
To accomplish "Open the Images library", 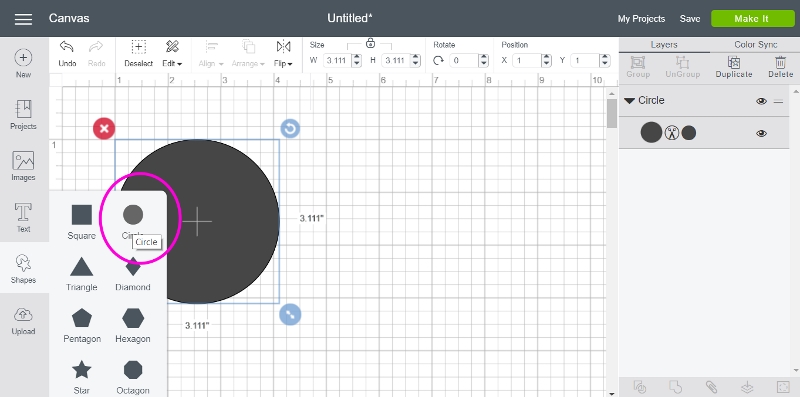I will (23, 166).
